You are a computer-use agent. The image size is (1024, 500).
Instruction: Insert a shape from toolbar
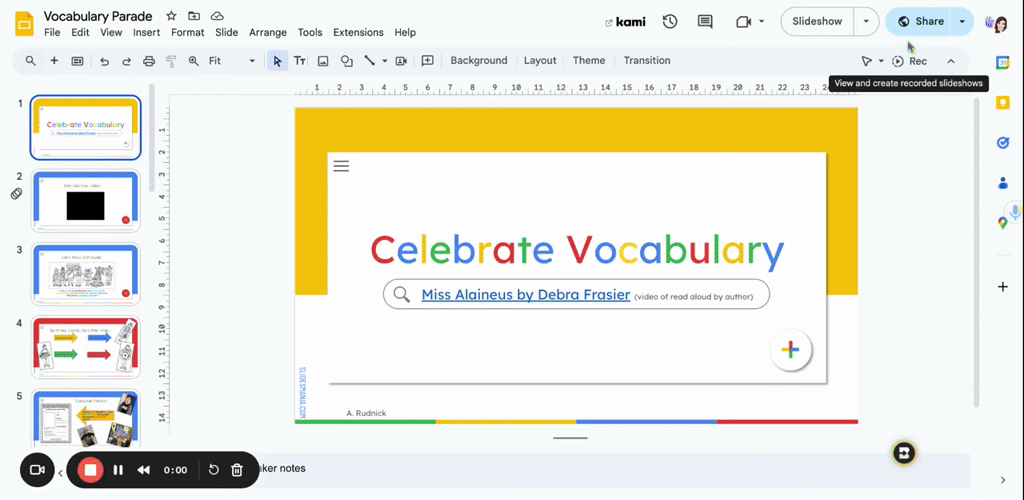click(x=346, y=61)
